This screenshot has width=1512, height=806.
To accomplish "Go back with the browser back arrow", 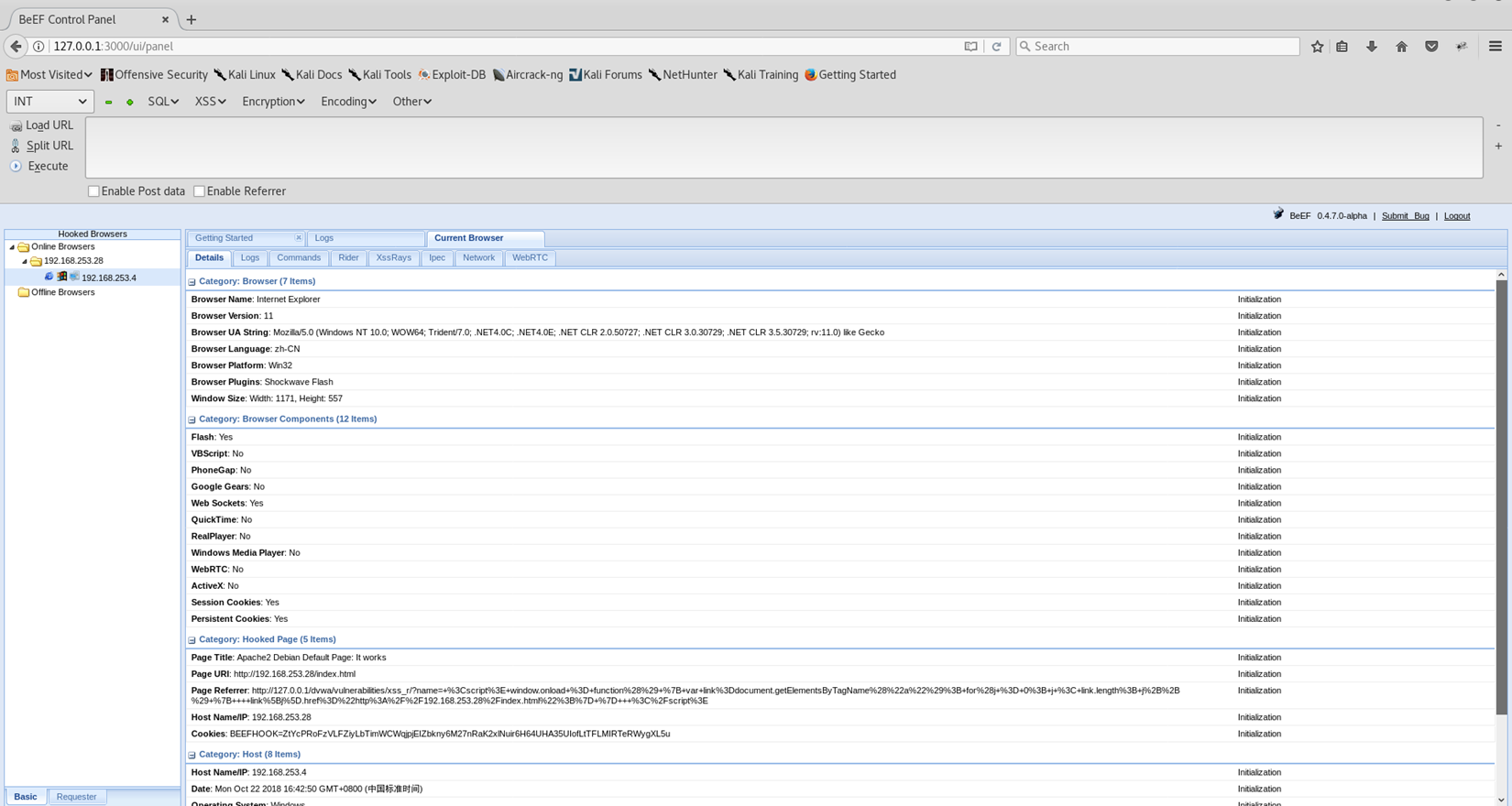I will 16,46.
